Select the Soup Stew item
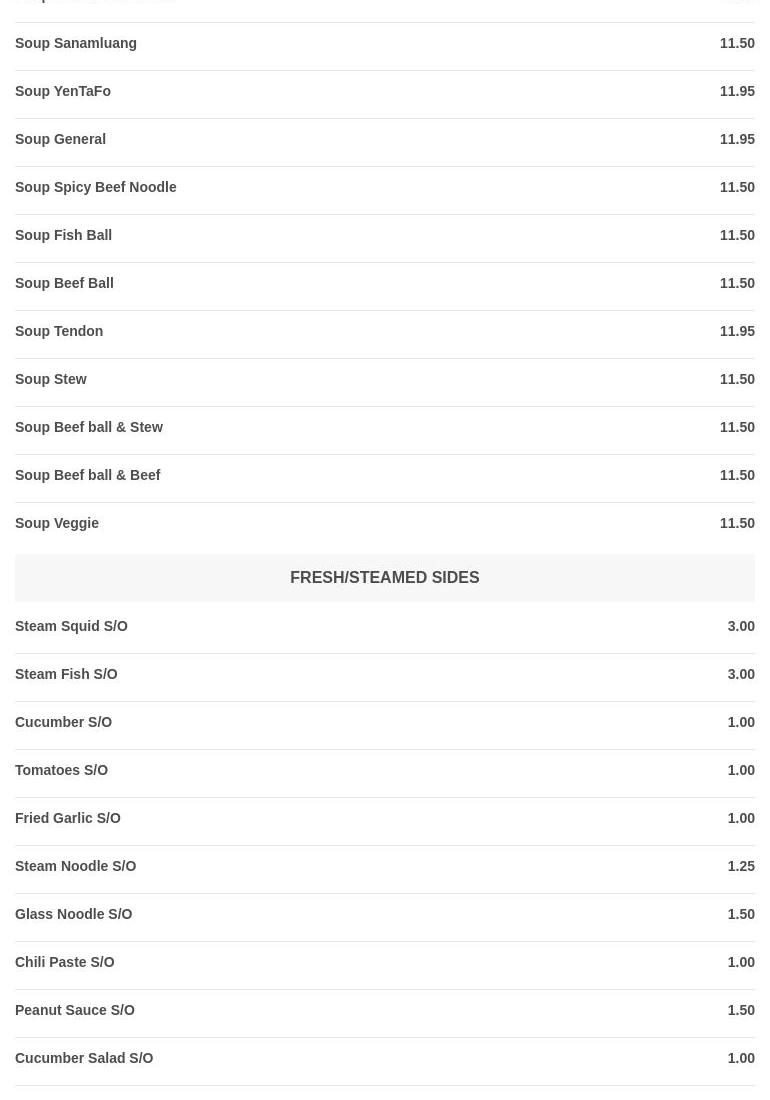The image size is (770, 1100). [51, 380]
